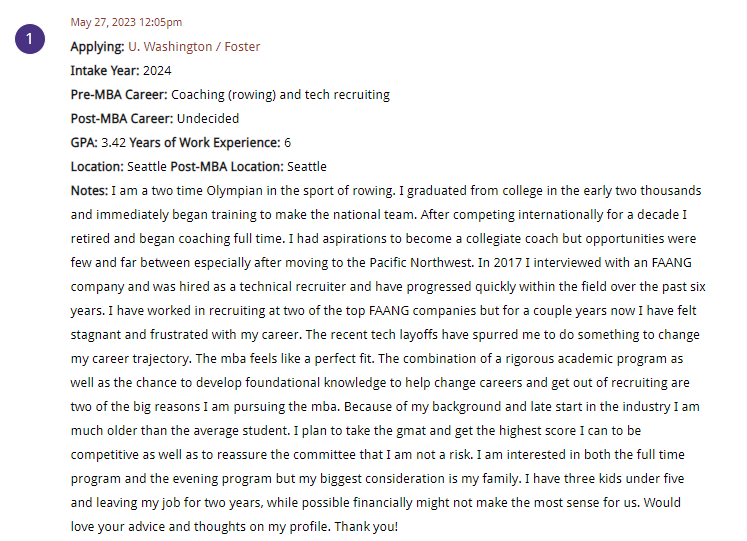This screenshot has height=541, width=747.
Task: Click the closing Thank you! text
Action: tap(366, 527)
